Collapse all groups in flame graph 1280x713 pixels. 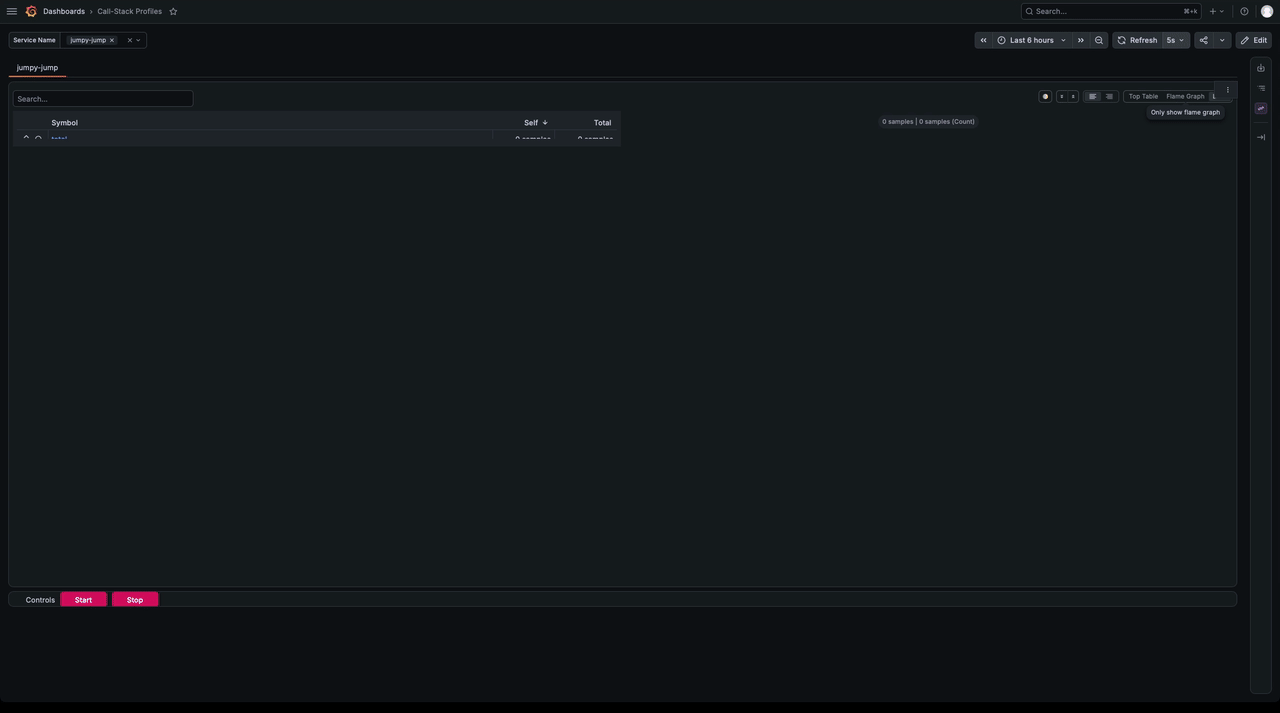click(1073, 97)
